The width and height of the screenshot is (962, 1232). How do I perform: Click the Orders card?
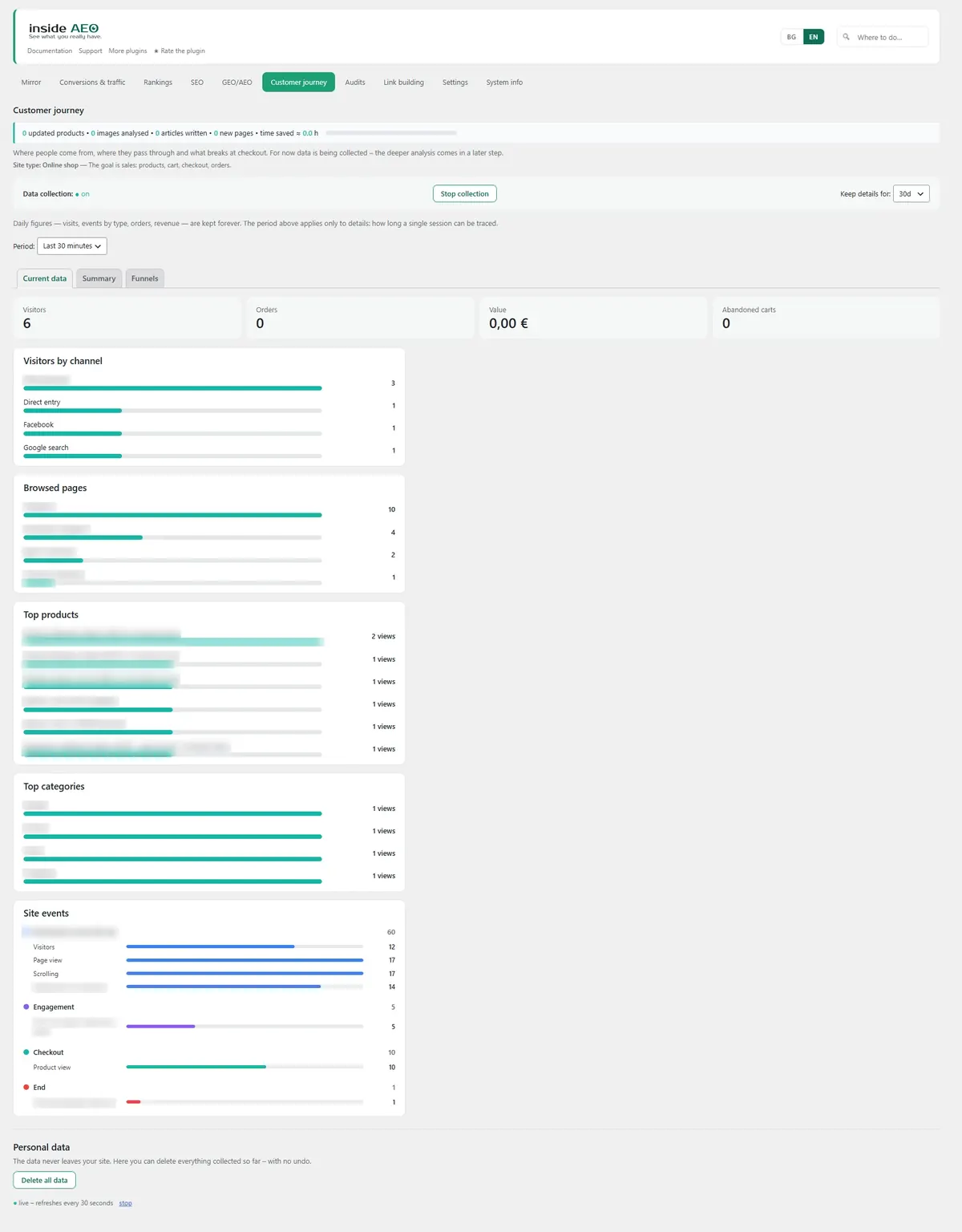[x=361, y=318]
